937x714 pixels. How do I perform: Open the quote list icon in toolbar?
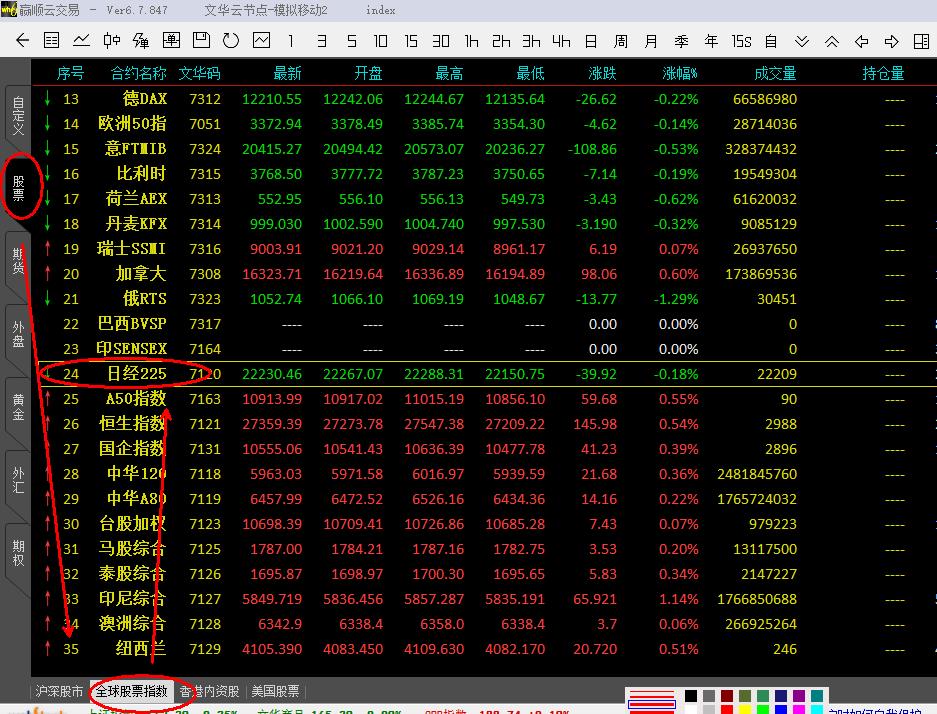click(x=51, y=41)
